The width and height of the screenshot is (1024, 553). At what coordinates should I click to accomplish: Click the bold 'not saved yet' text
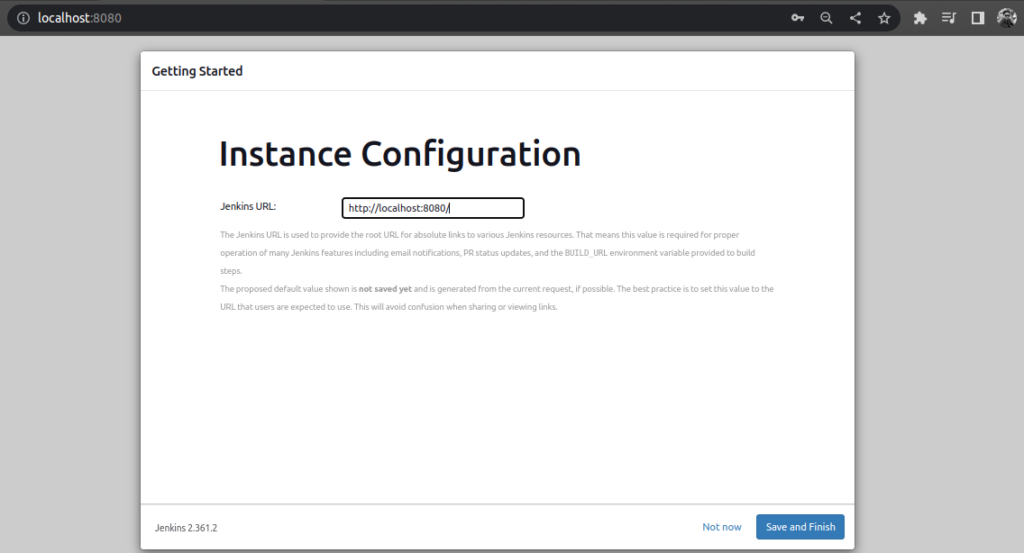[385, 289]
